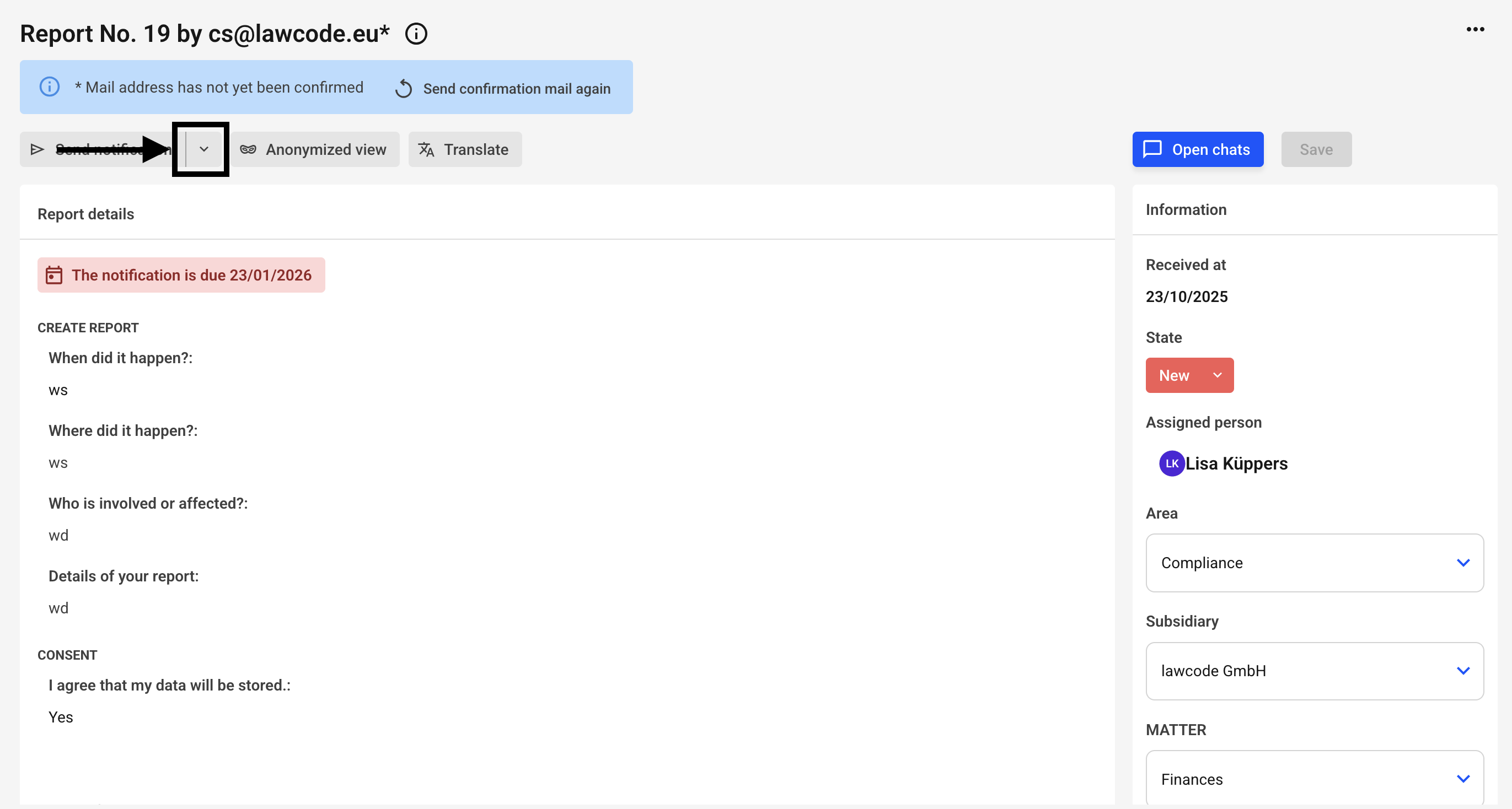Open the three-dots more options menu
1512x809 pixels.
click(x=1475, y=29)
